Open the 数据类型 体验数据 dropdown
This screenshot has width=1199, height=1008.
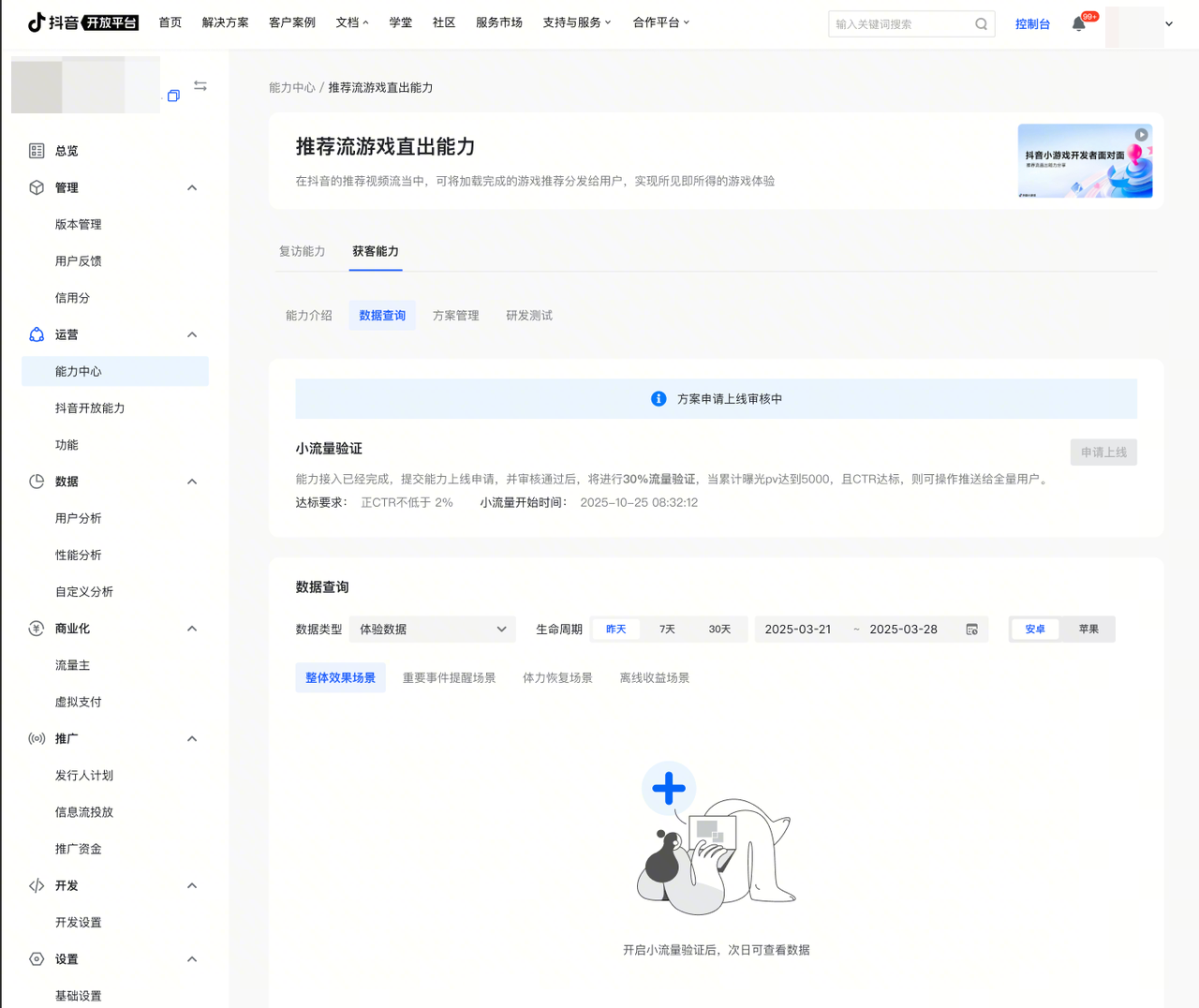(432, 630)
